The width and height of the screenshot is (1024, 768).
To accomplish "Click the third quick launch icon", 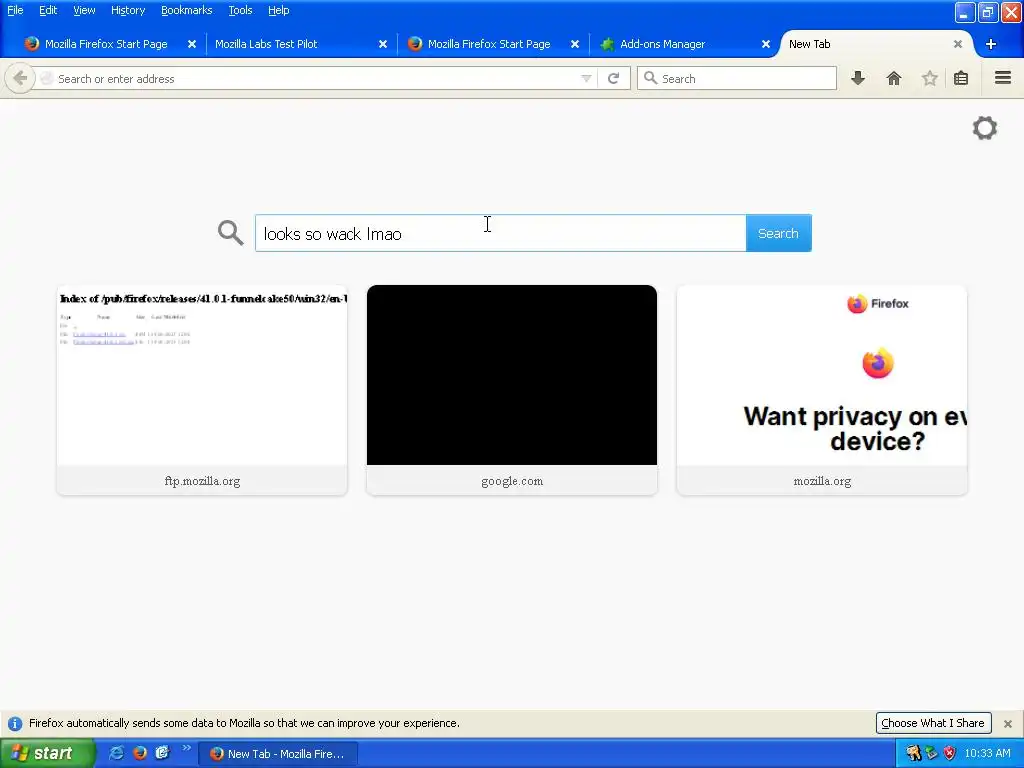I will [163, 753].
